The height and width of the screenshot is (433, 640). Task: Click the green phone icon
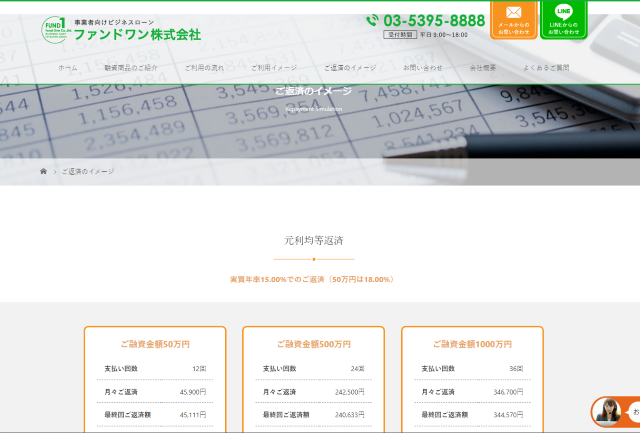(372, 20)
